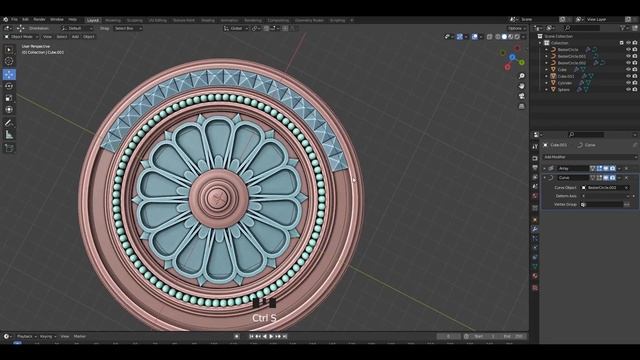
Task: Select the Move tool
Action: (x=9, y=74)
